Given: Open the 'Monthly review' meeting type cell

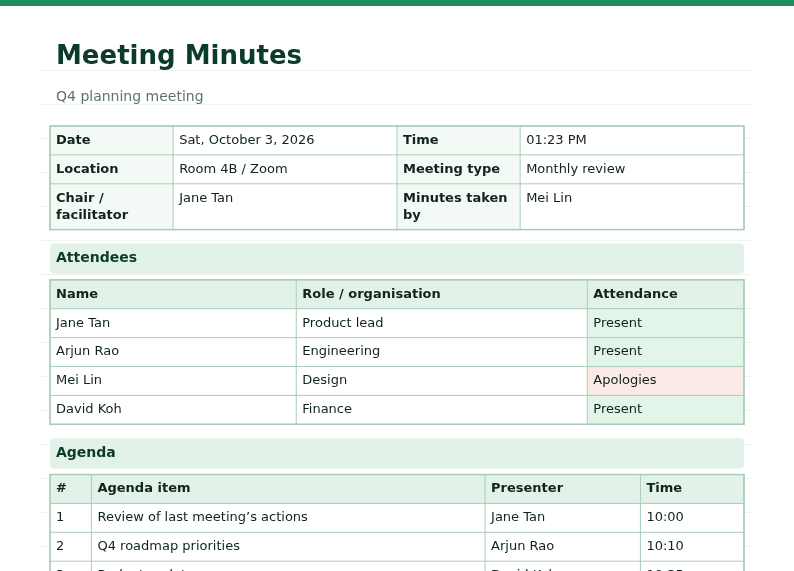Looking at the screenshot, I should [631, 169].
